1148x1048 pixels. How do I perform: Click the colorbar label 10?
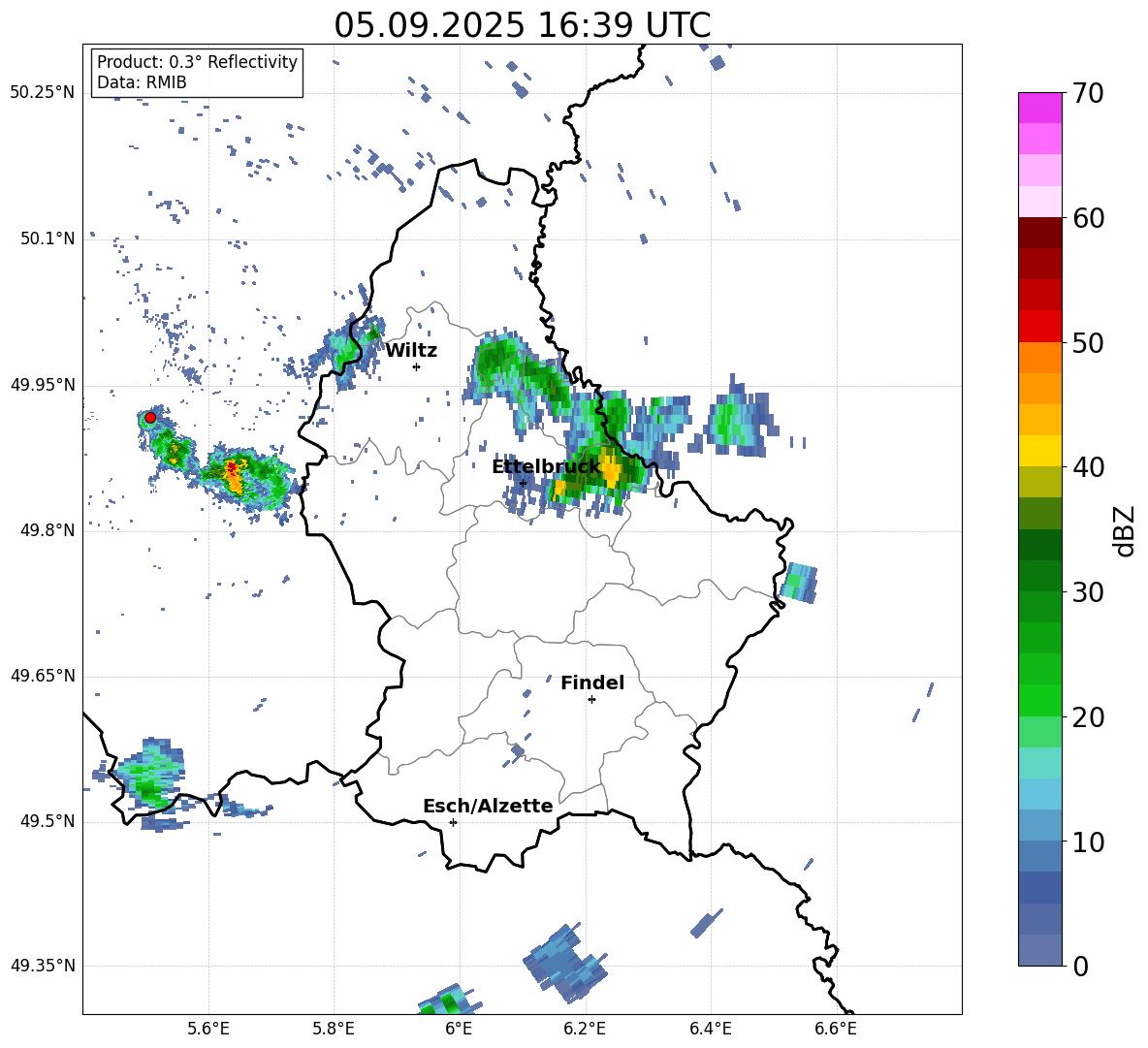1088,842
